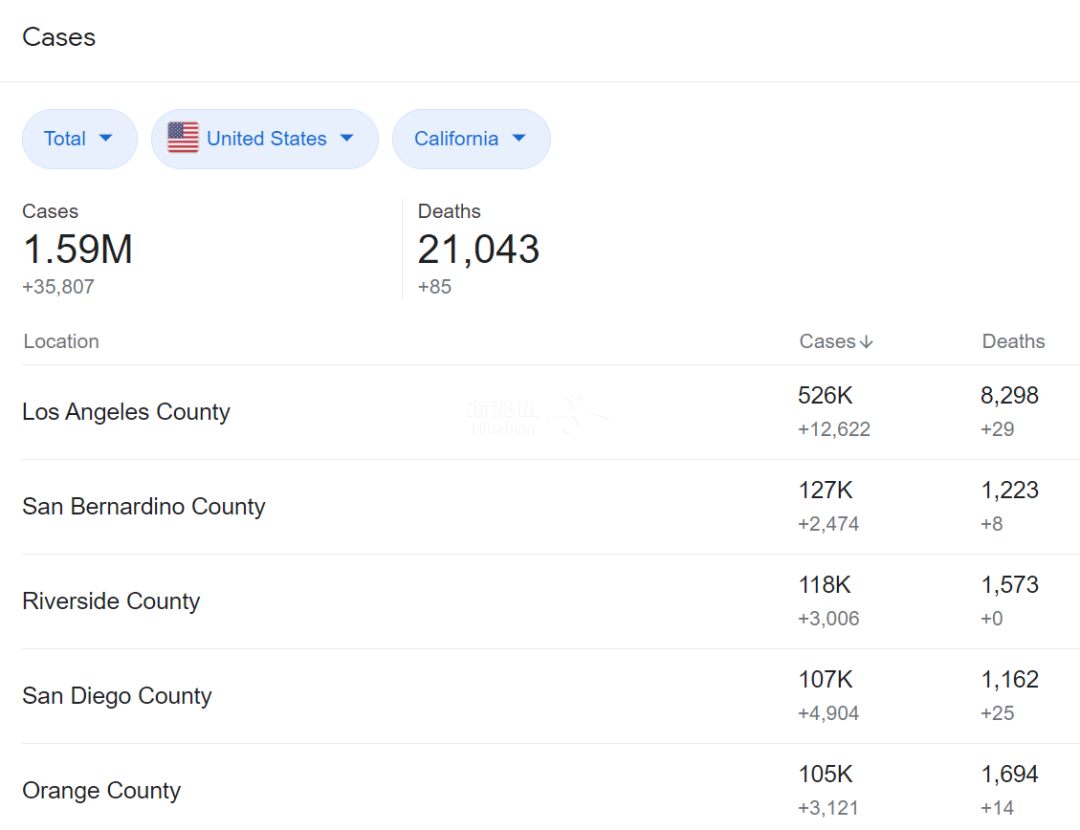Click the 1.59M total cases figure
The image size is (1080, 830).
click(x=77, y=250)
